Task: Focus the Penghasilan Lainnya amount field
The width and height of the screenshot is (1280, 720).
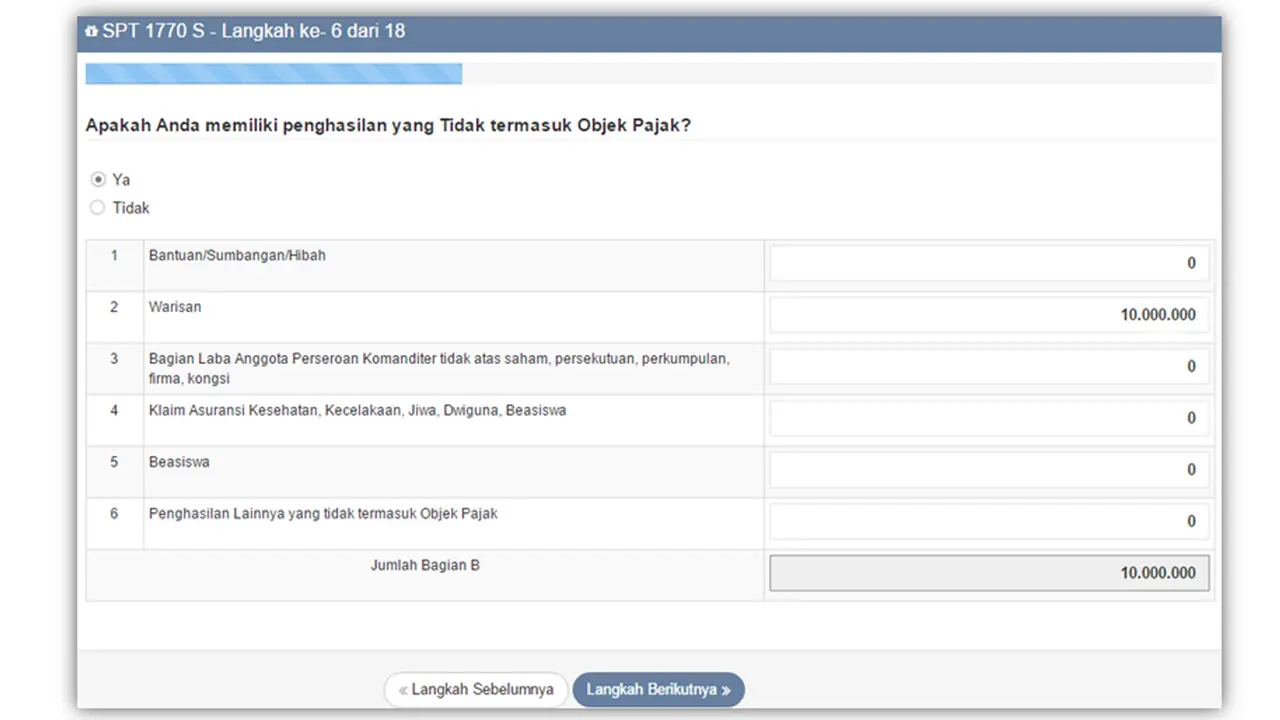Action: pyautogui.click(x=988, y=521)
